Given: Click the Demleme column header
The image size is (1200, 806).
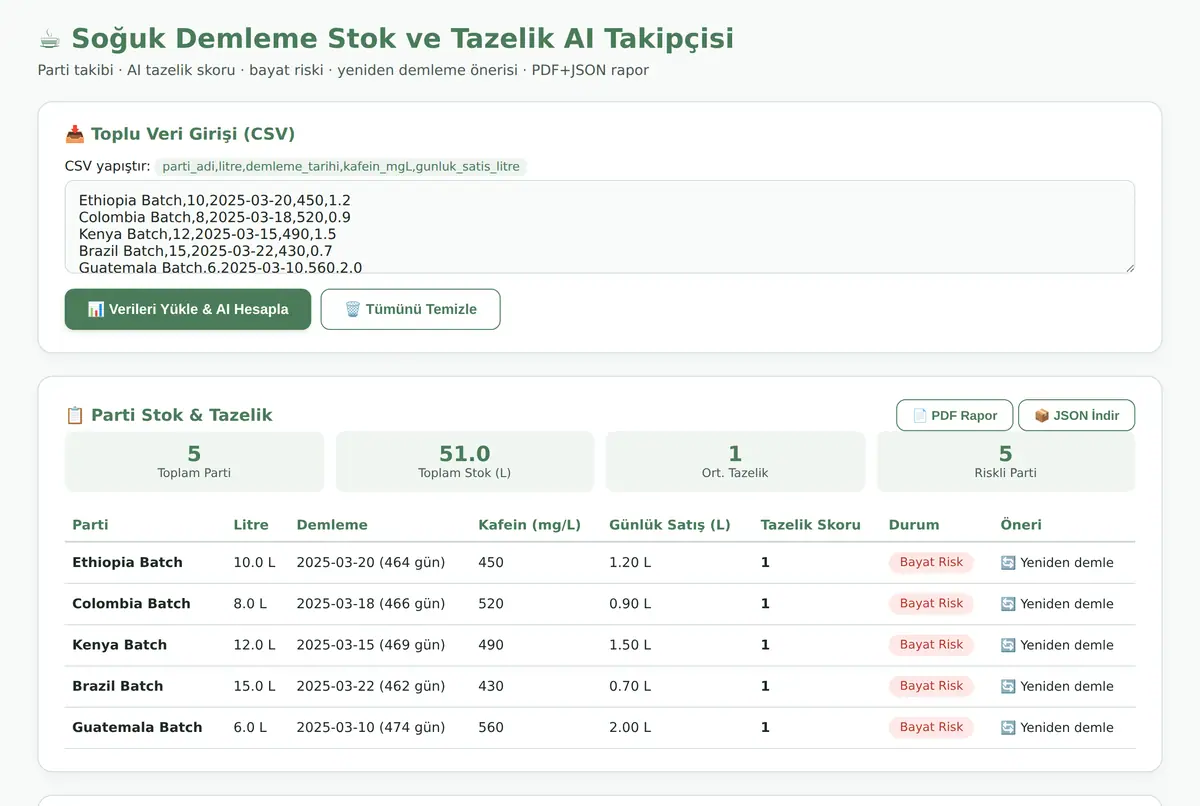Looking at the screenshot, I should click(x=332, y=525).
